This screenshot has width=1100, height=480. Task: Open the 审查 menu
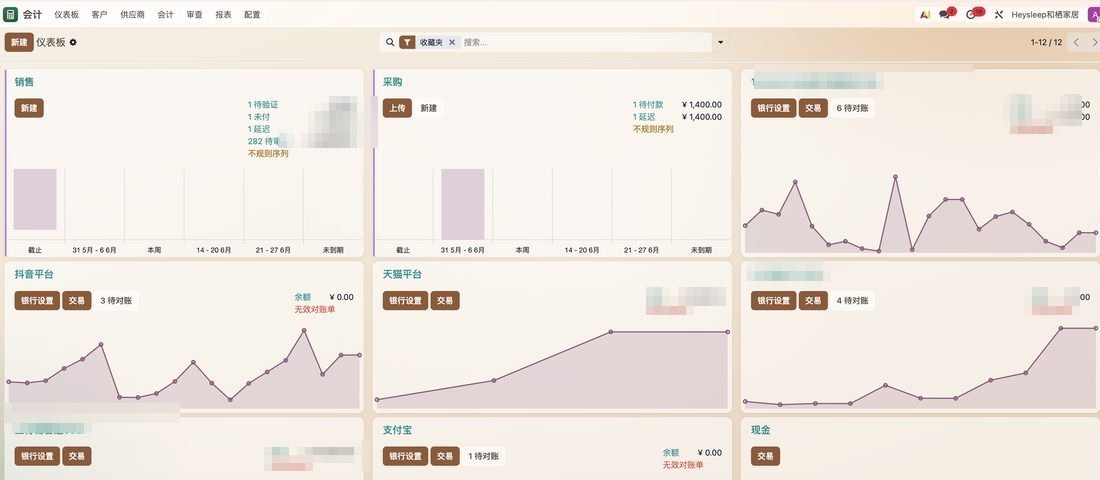click(194, 14)
